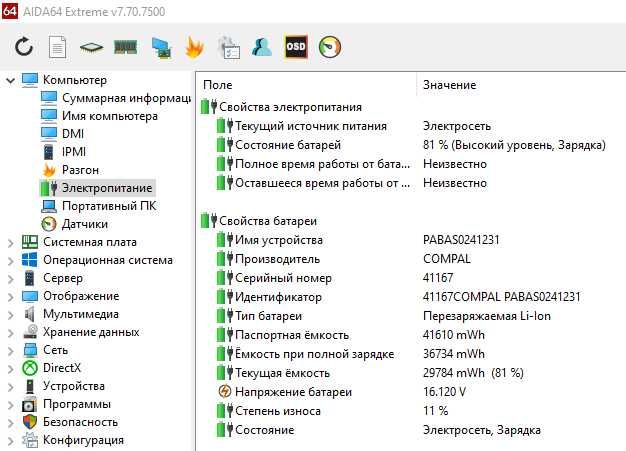Expand the Устройства node
This screenshot has height=451, width=626.
click(10, 387)
